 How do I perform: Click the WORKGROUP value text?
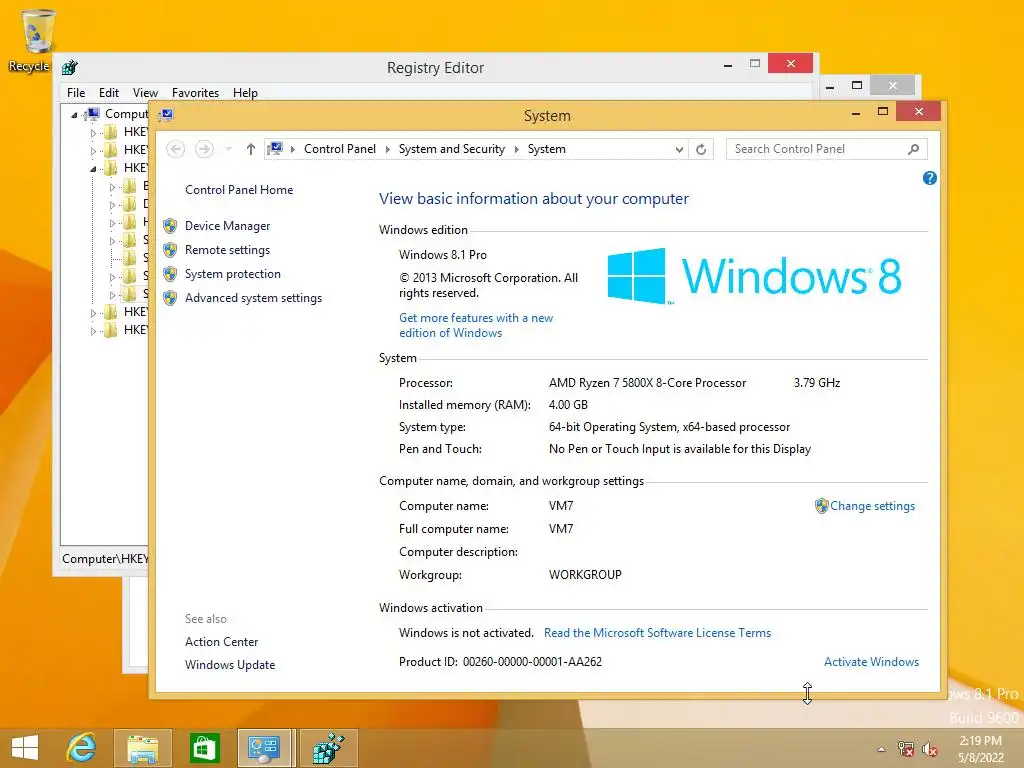click(x=585, y=575)
